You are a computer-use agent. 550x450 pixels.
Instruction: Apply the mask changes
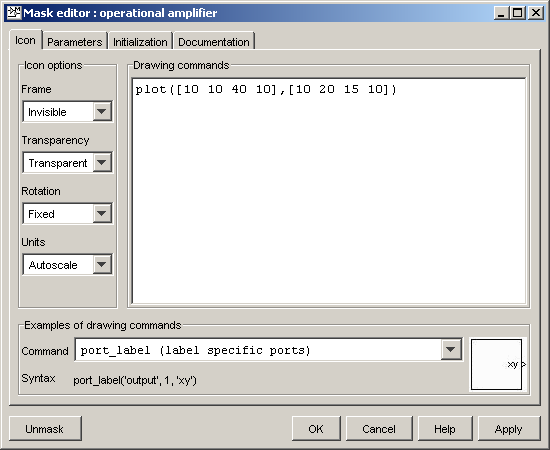(509, 429)
